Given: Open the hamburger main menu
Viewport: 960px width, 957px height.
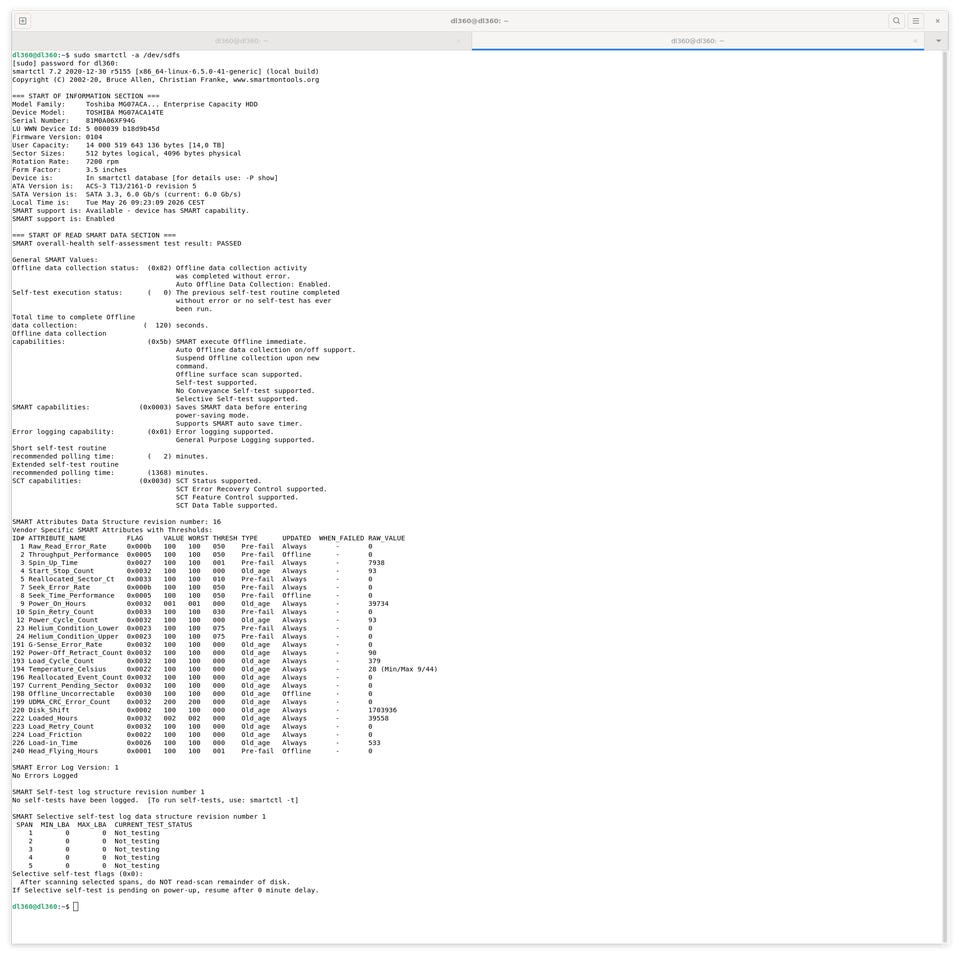Looking at the screenshot, I should pyautogui.click(x=916, y=21).
